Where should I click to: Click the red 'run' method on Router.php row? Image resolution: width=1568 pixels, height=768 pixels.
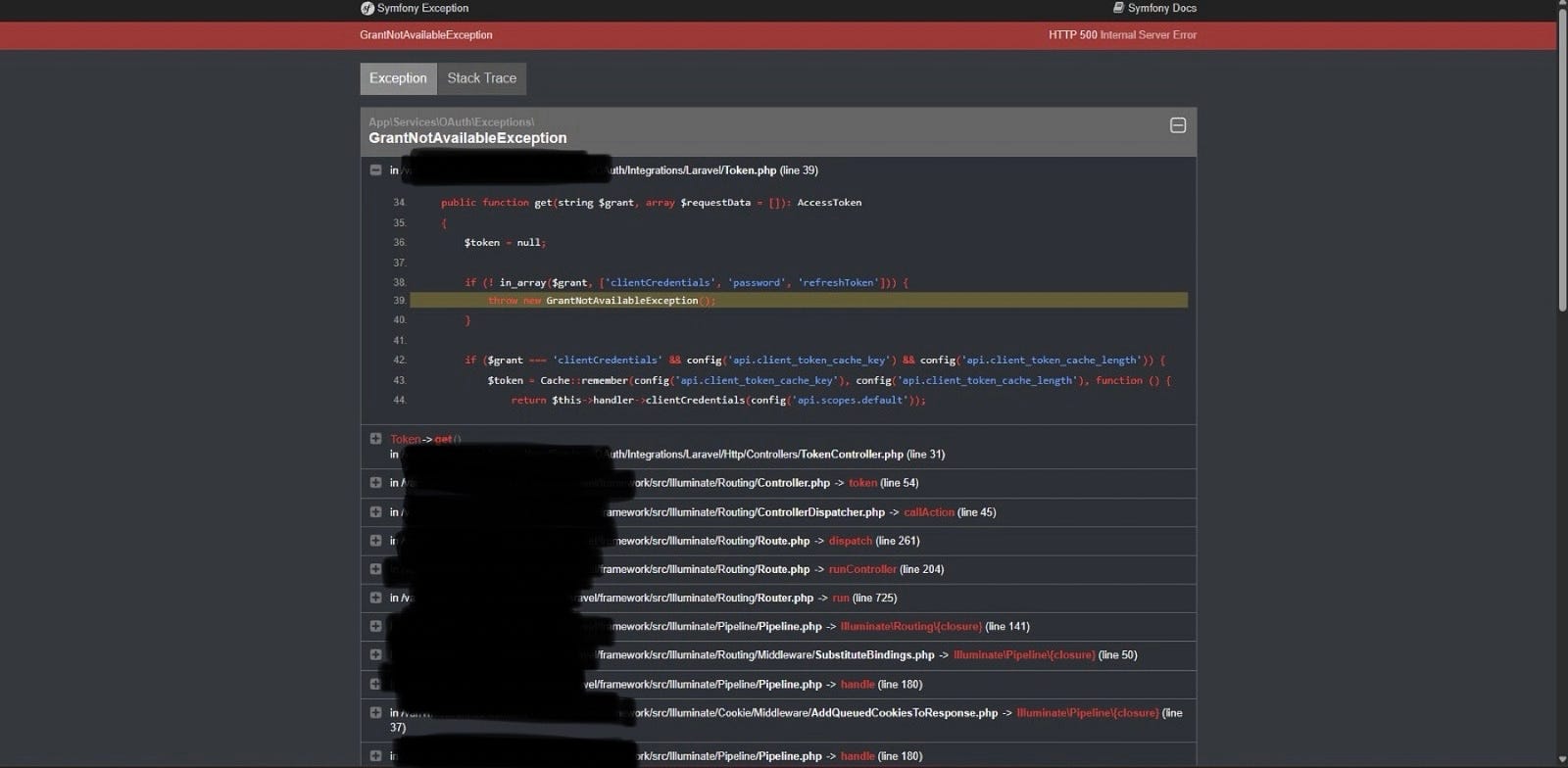pos(841,598)
